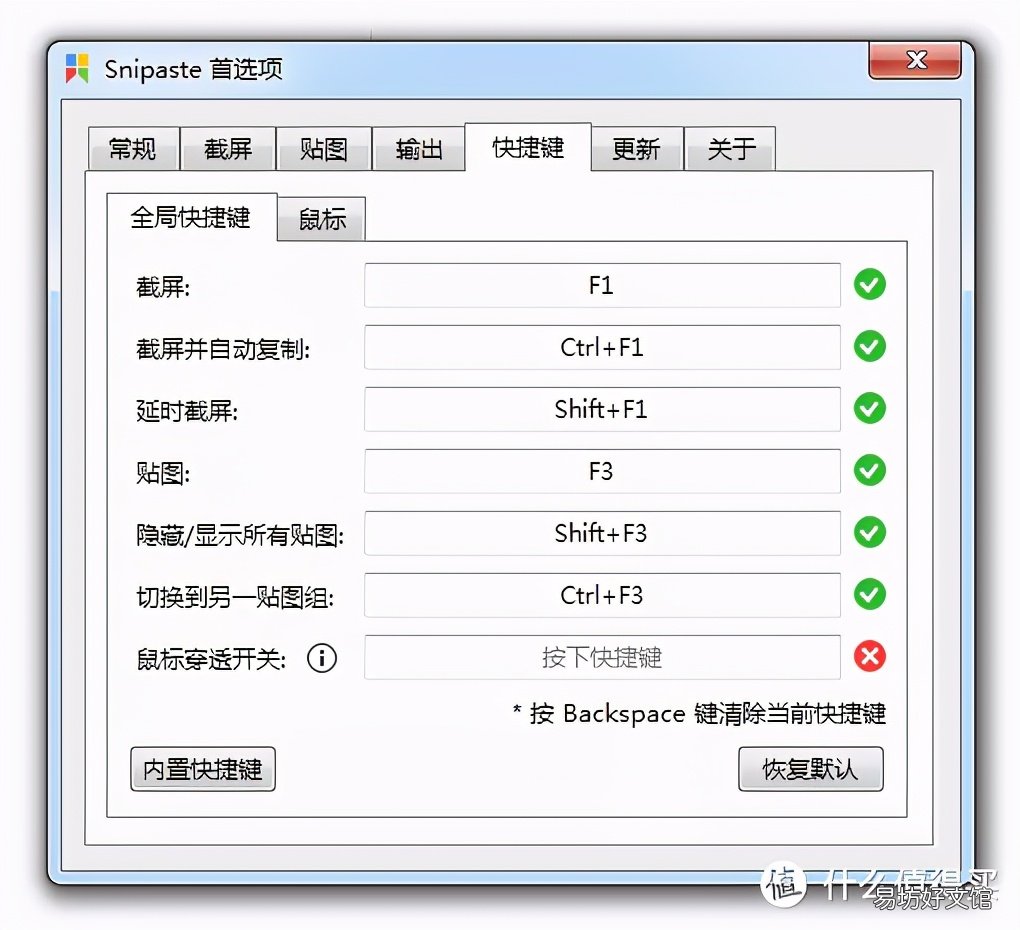Click the Snipaste logo in the title bar
Screen dimensions: 1020x930
pyautogui.click(x=77, y=68)
